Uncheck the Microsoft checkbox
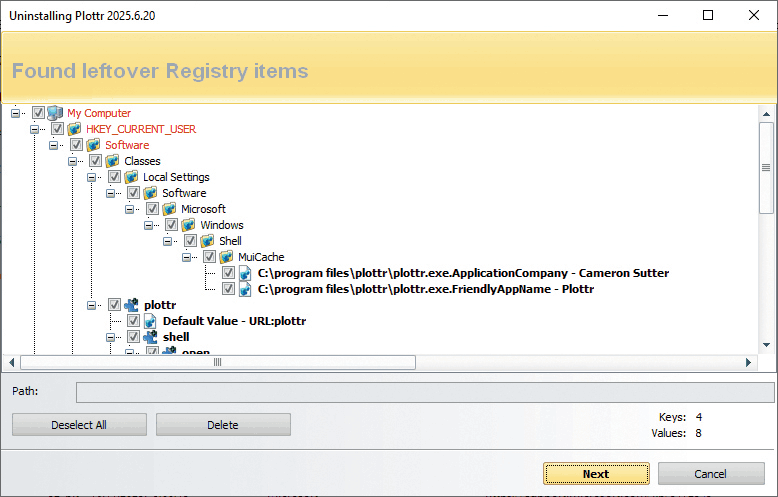The width and height of the screenshot is (778, 497). (152, 209)
